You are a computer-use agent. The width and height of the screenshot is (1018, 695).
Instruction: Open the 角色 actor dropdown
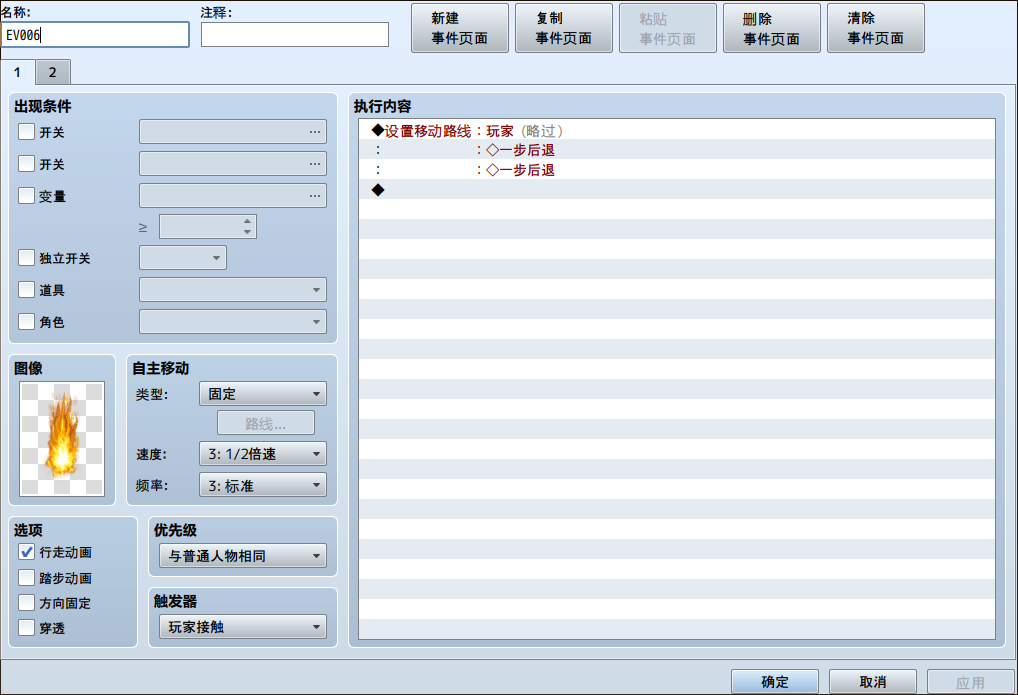[233, 322]
